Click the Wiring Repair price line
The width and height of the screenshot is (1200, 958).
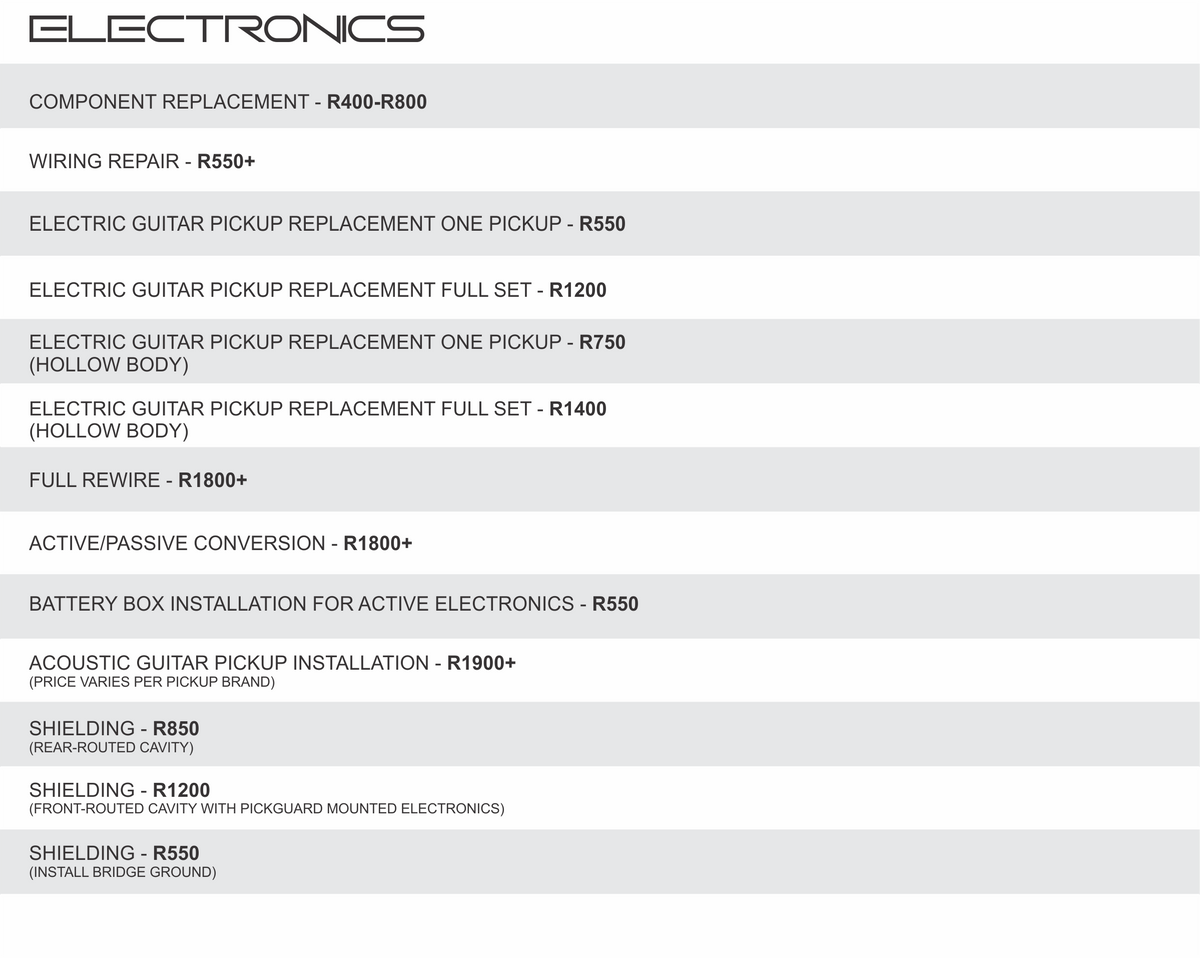(142, 161)
